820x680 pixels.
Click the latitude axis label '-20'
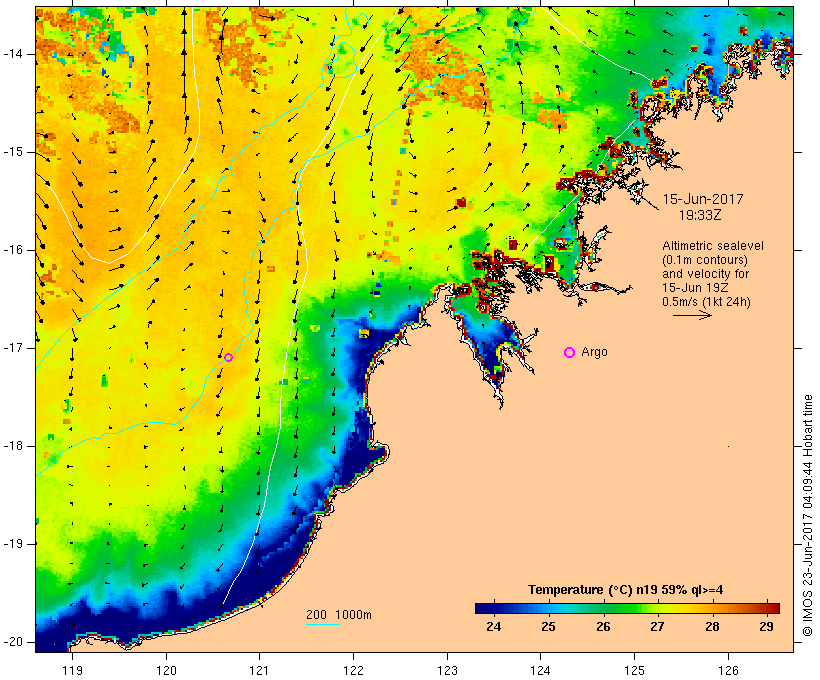click(x=13, y=642)
